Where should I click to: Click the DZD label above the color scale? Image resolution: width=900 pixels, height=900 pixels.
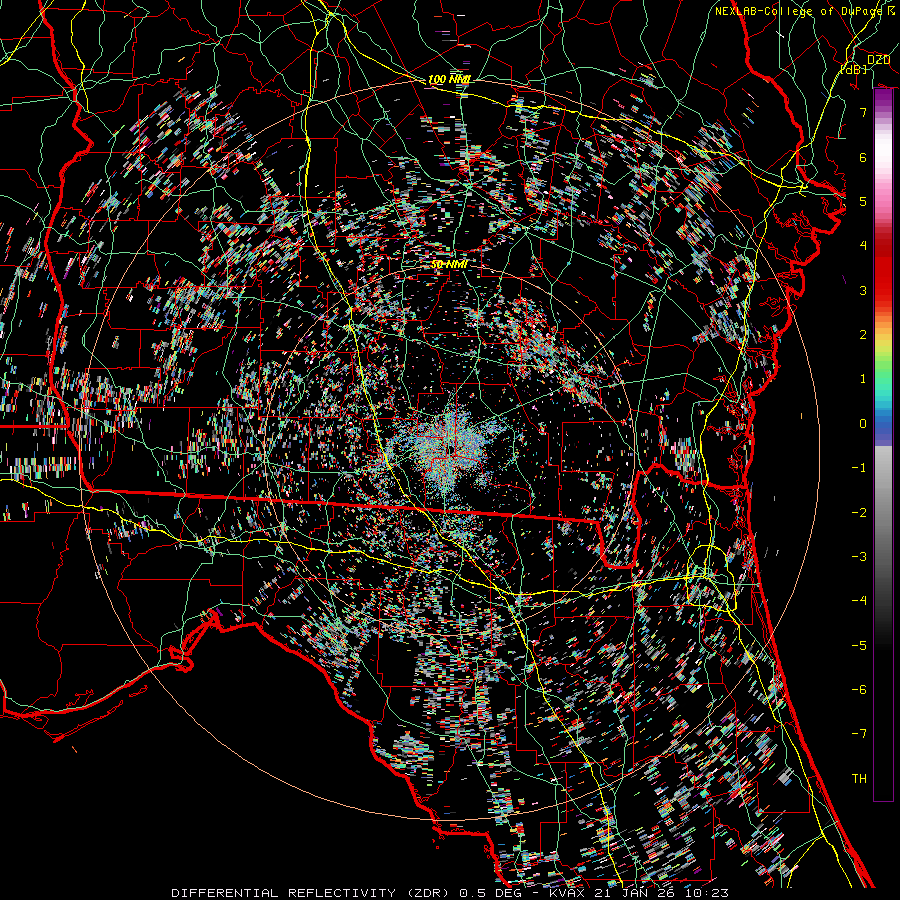[x=879, y=60]
